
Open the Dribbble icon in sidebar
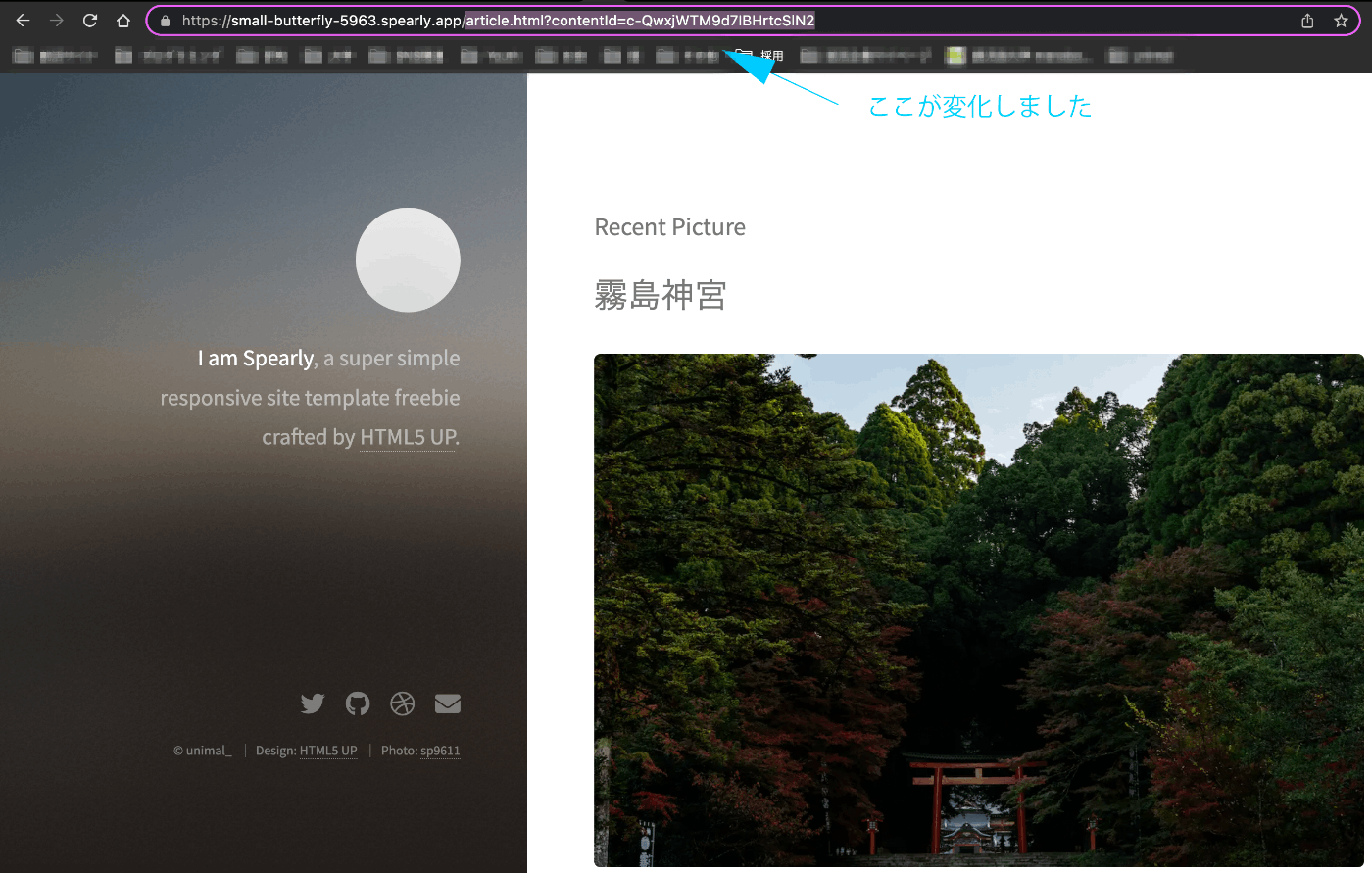tap(403, 703)
